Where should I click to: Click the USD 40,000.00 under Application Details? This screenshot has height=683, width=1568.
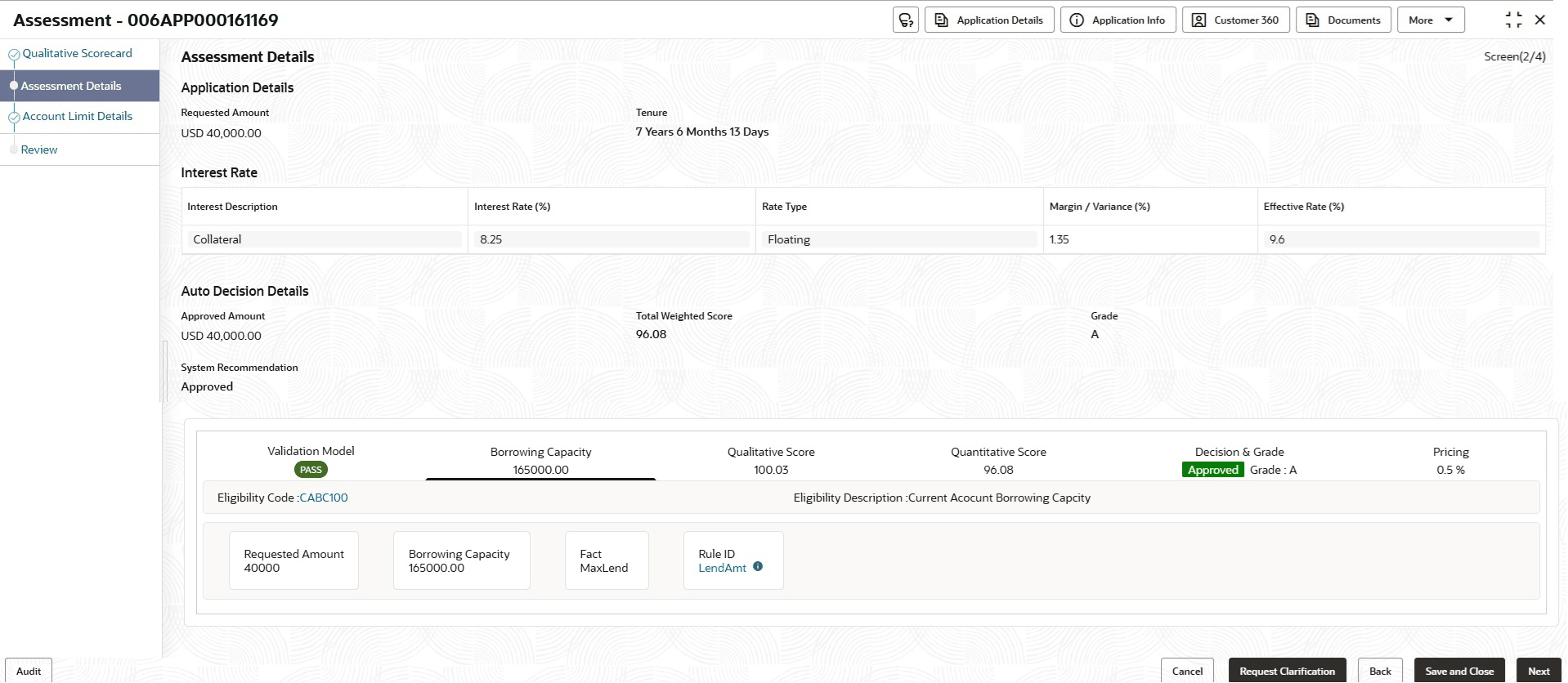pyautogui.click(x=221, y=133)
